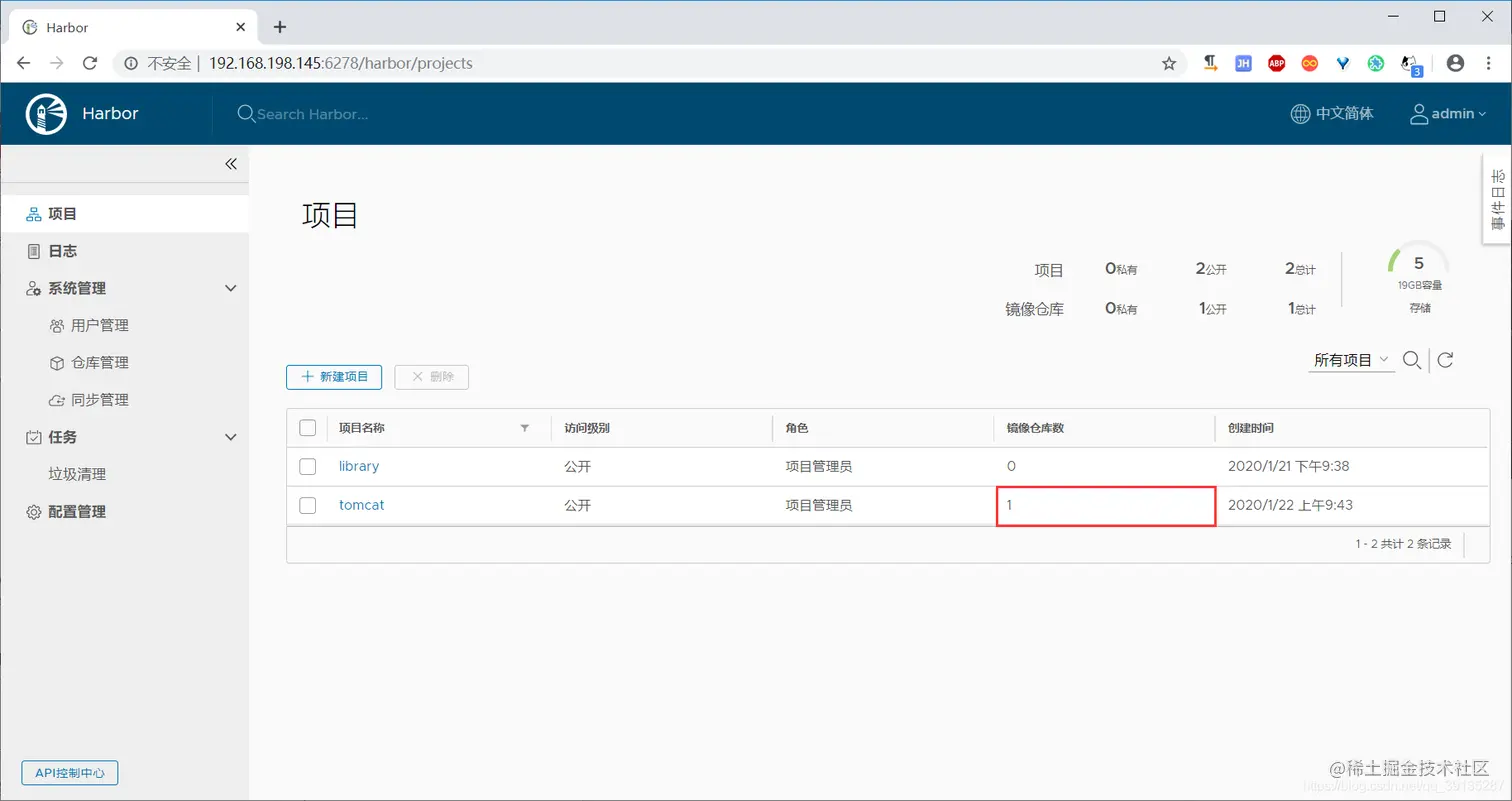Click the 新建项目 new project button
This screenshot has width=1512, height=801.
click(x=334, y=377)
